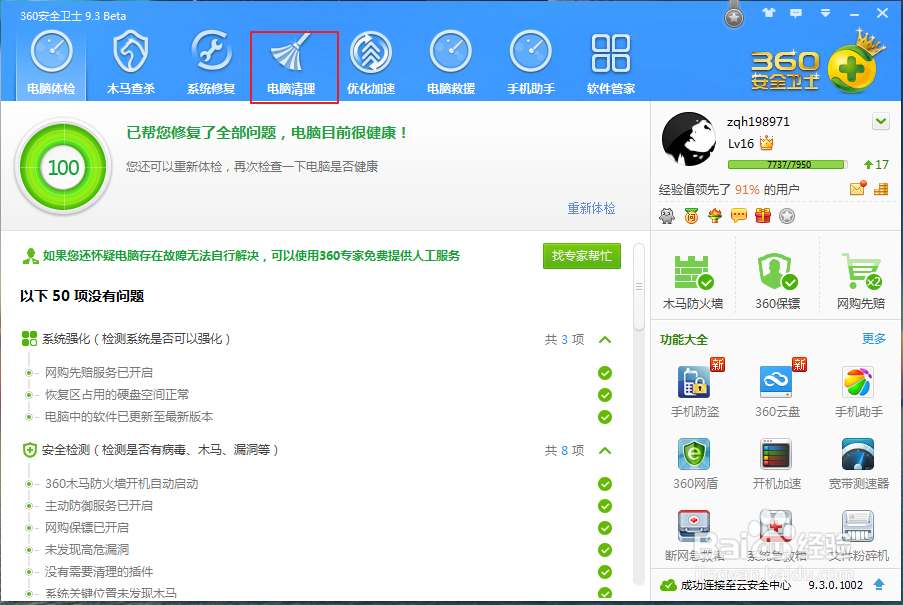This screenshot has width=903, height=605.
Task: Open the 电脑体检 tab
Action: [x=51, y=64]
